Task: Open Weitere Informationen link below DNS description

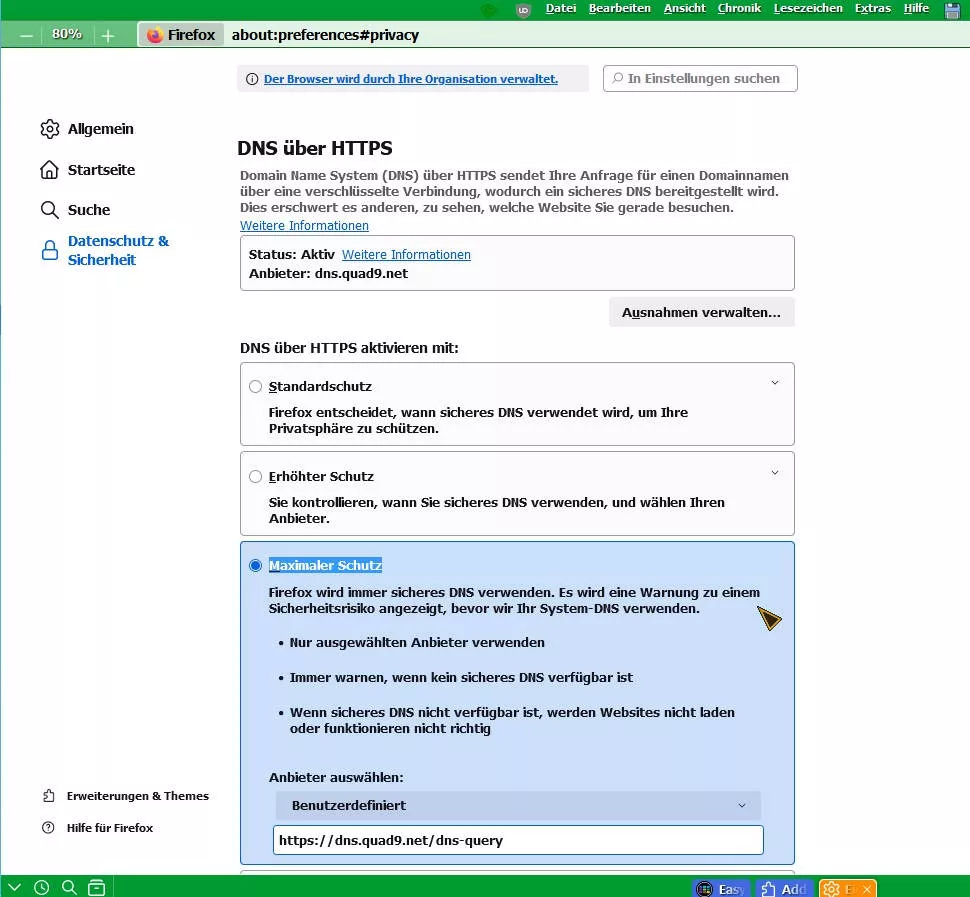Action: point(304,226)
